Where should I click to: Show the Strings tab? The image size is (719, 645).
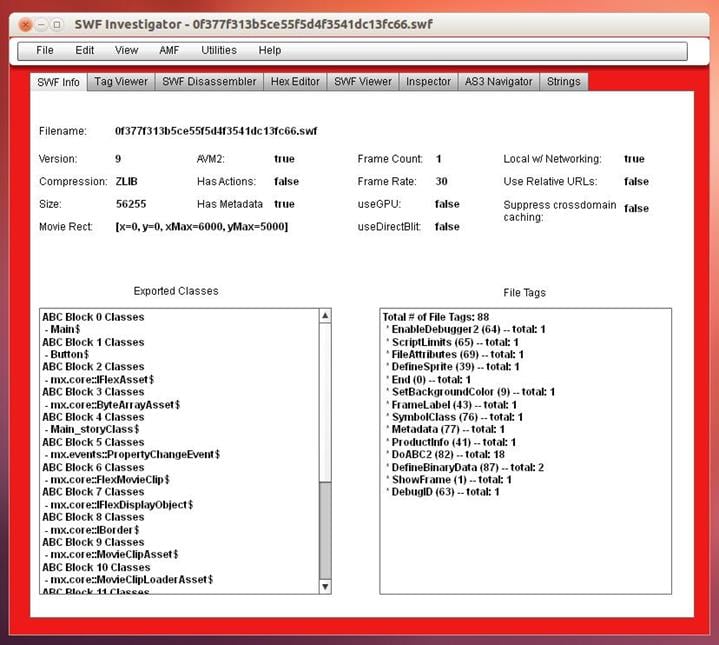(563, 82)
